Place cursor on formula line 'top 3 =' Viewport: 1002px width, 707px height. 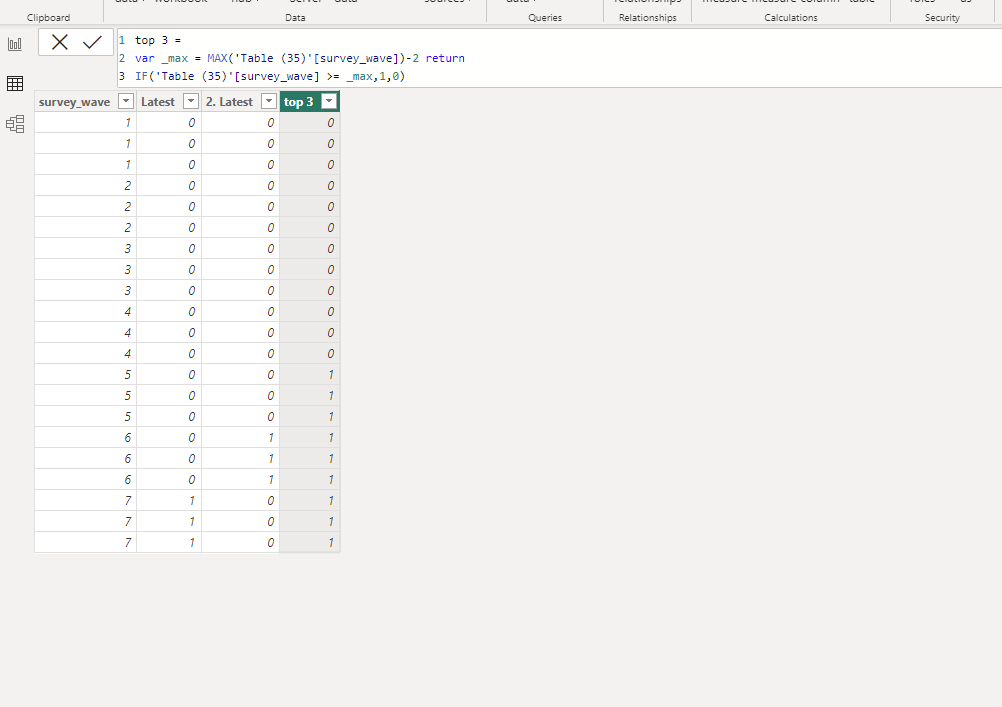point(158,40)
